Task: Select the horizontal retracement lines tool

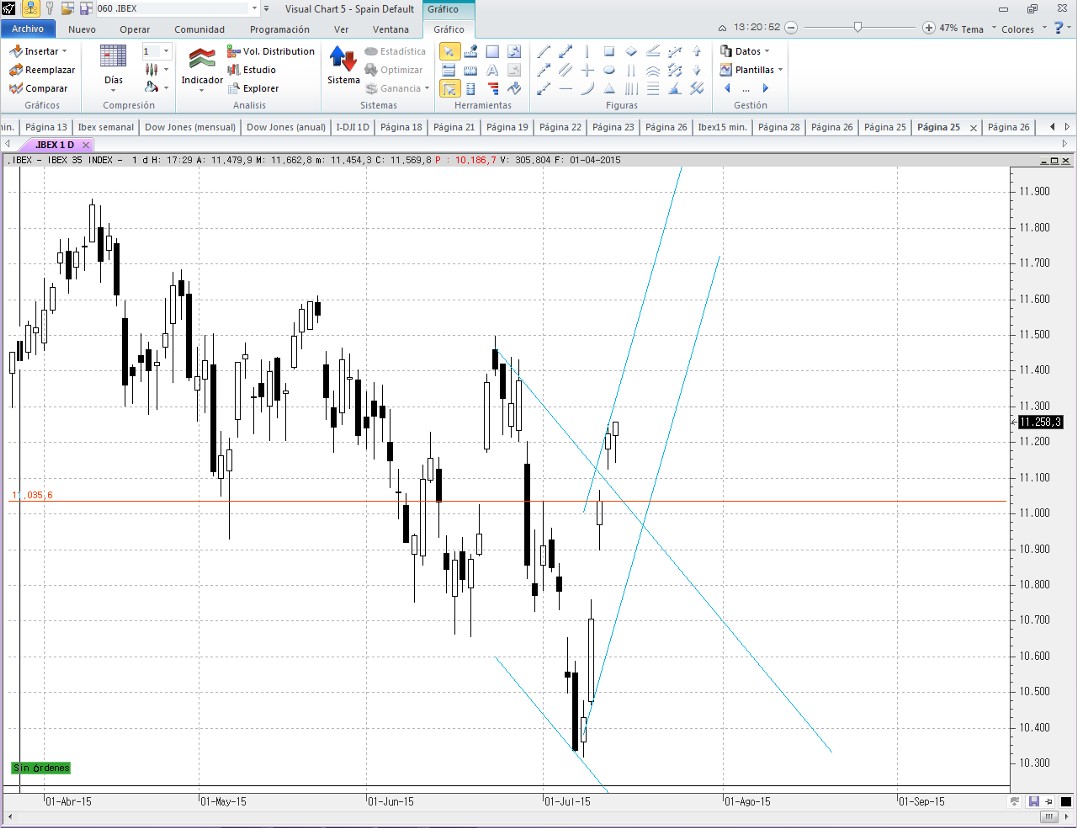Action: (653, 89)
